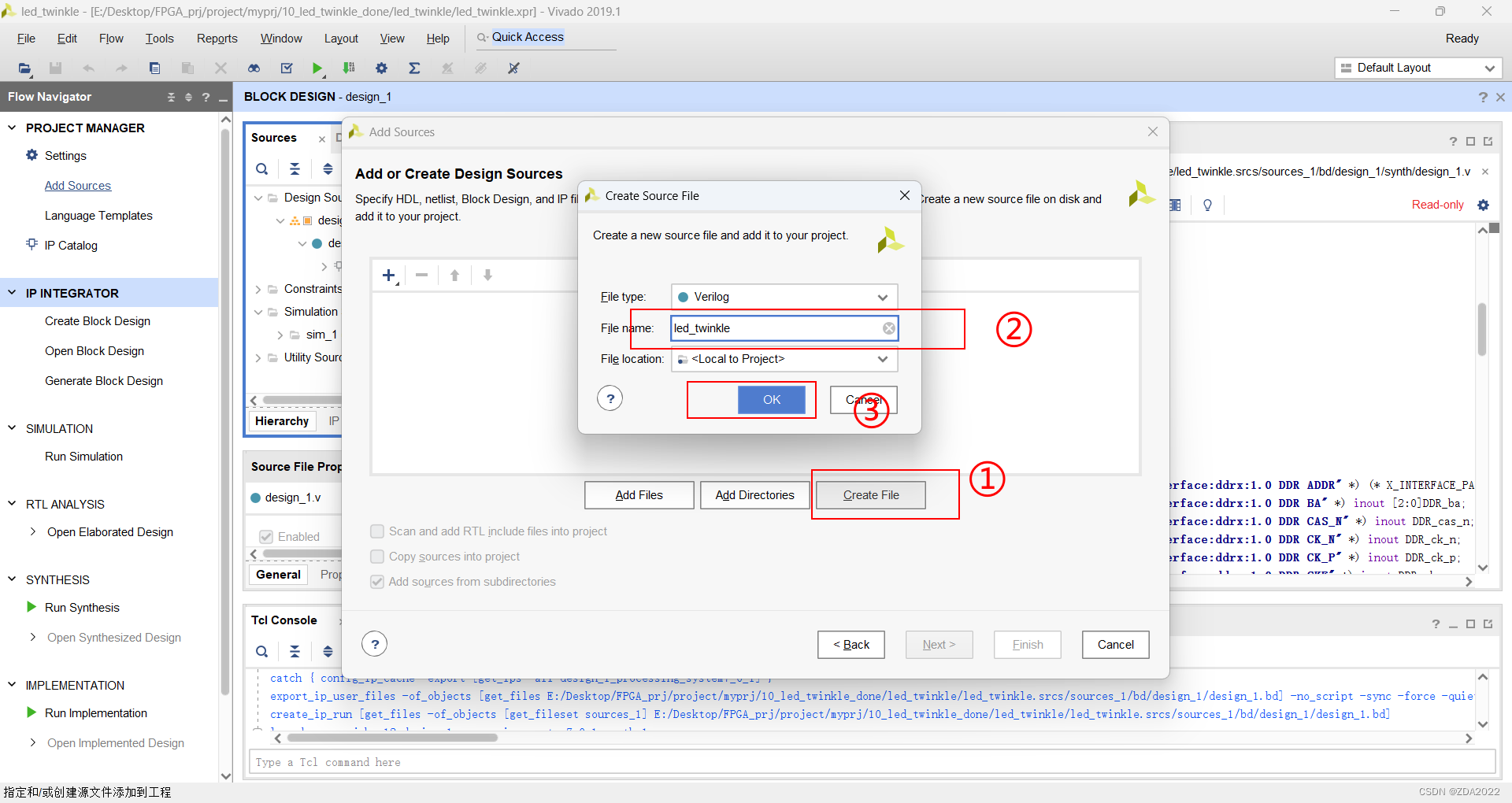This screenshot has height=803, width=1512.
Task: Click Run Synthesis in Flow Navigator
Action: (x=82, y=608)
